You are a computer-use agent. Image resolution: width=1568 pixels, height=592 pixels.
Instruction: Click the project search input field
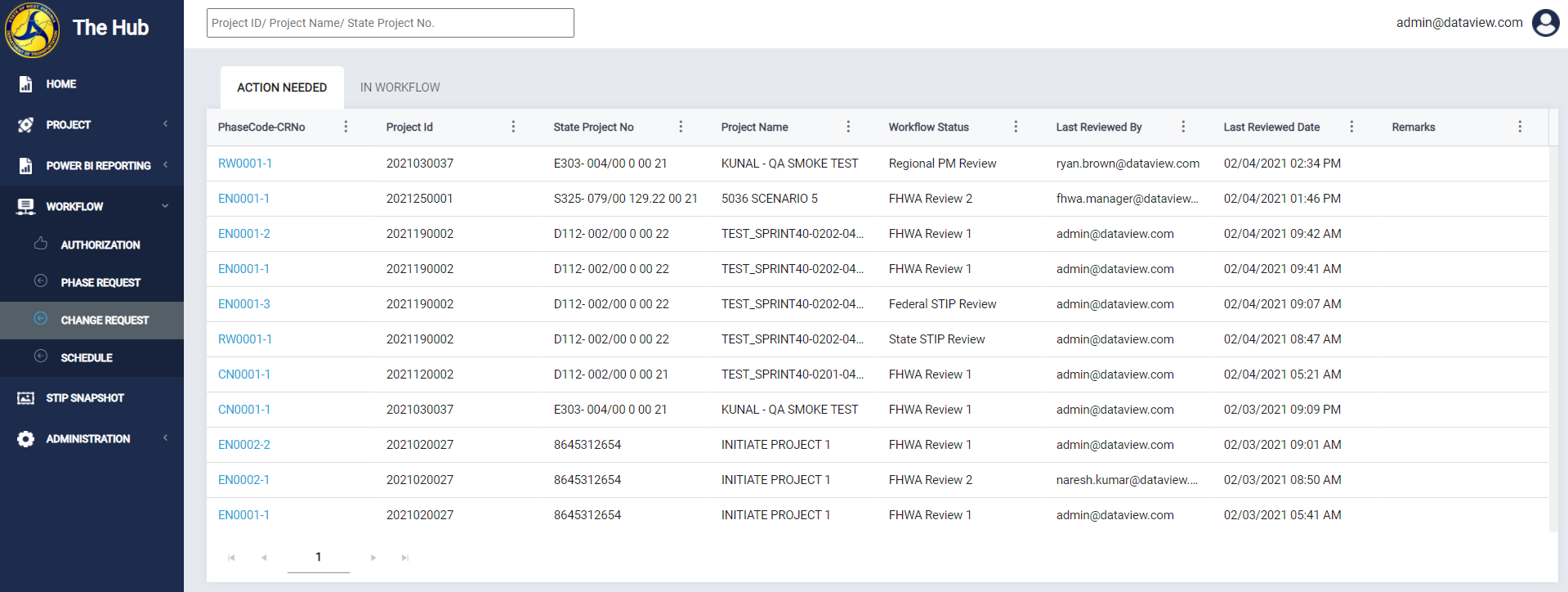(391, 23)
